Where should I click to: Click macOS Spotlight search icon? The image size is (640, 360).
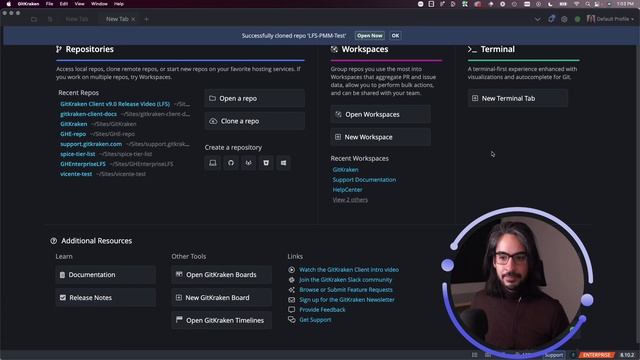pos(587,4)
